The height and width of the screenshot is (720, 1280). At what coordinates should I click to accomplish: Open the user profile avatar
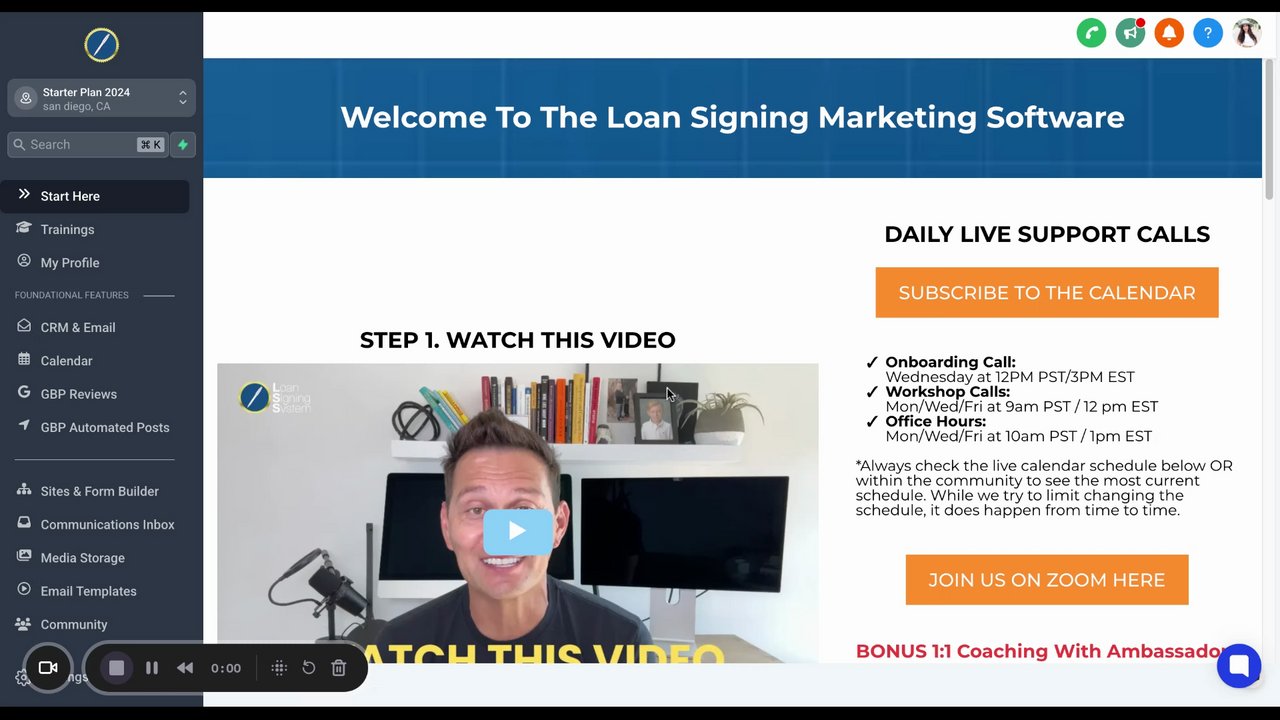1247,33
